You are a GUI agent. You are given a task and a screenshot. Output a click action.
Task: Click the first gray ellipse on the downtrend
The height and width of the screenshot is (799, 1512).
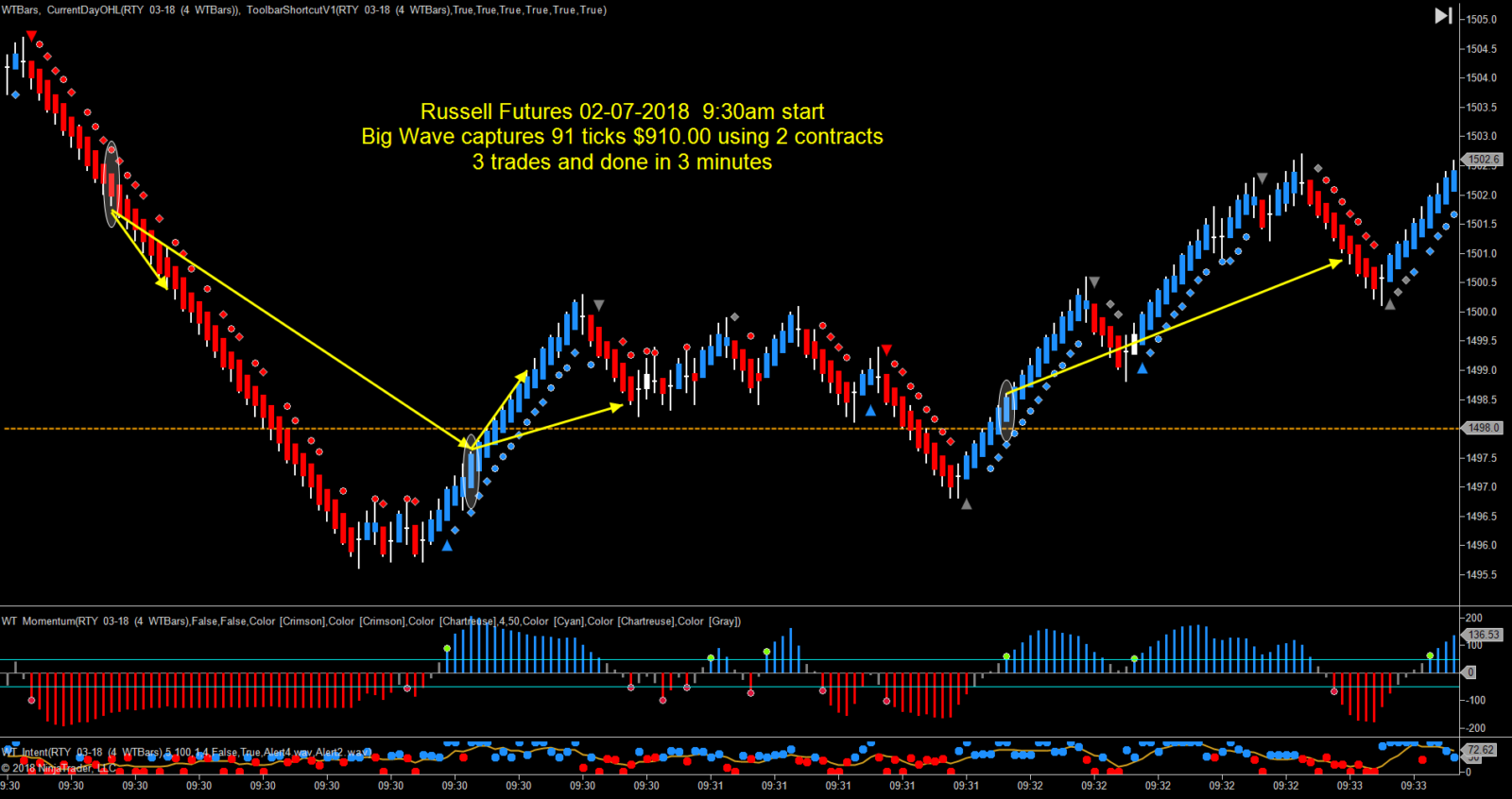click(112, 184)
